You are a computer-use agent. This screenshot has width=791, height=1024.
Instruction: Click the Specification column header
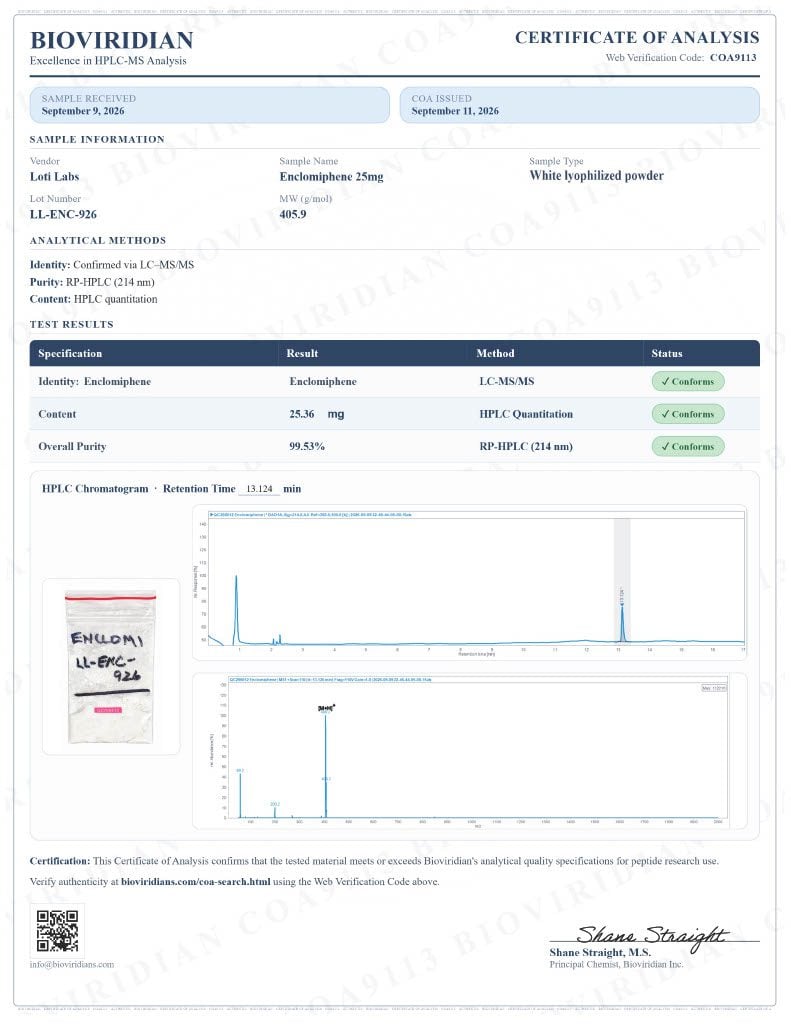click(70, 353)
